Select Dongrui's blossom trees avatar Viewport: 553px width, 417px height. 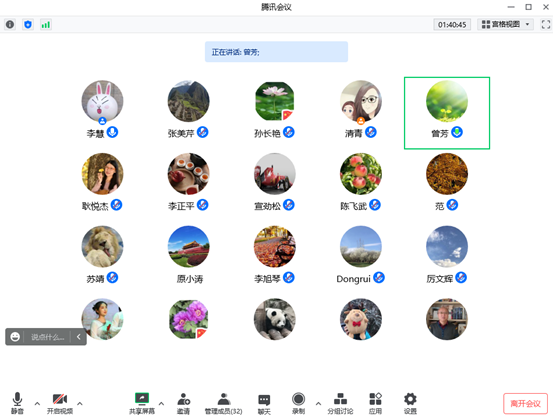pos(361,247)
